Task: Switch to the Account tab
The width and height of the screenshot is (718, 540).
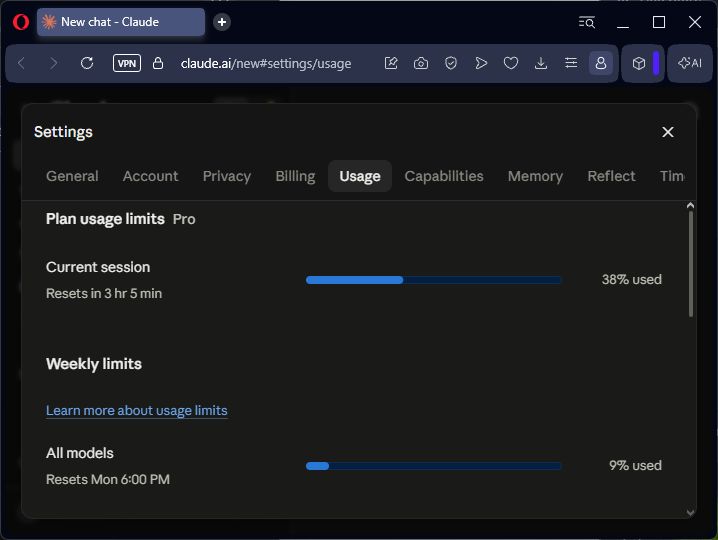Action: 150,176
